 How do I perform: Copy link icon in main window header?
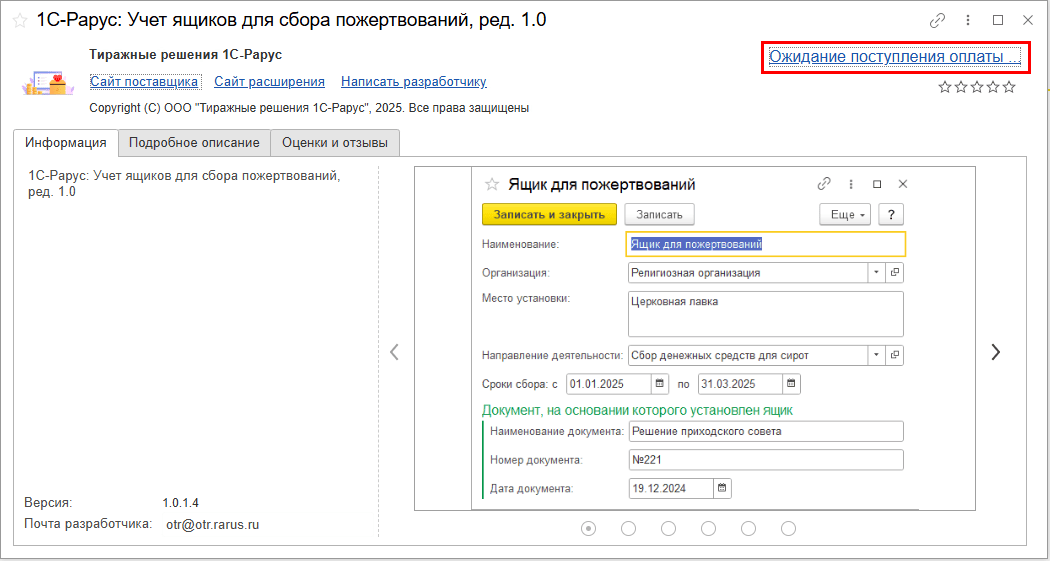[938, 20]
